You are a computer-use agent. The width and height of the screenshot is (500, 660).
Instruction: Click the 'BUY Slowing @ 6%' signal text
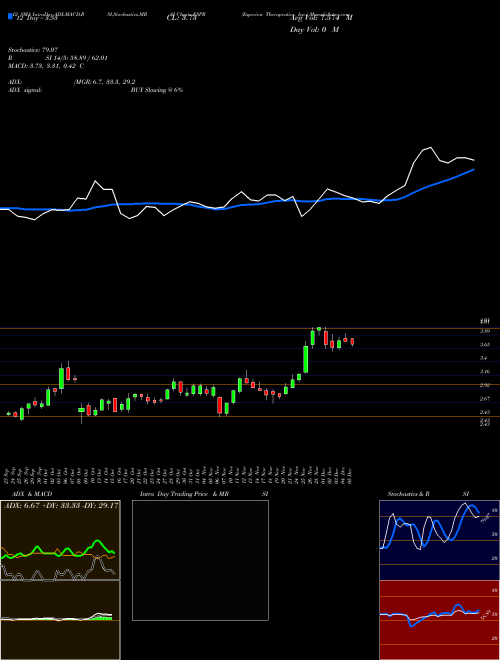(x=157, y=90)
